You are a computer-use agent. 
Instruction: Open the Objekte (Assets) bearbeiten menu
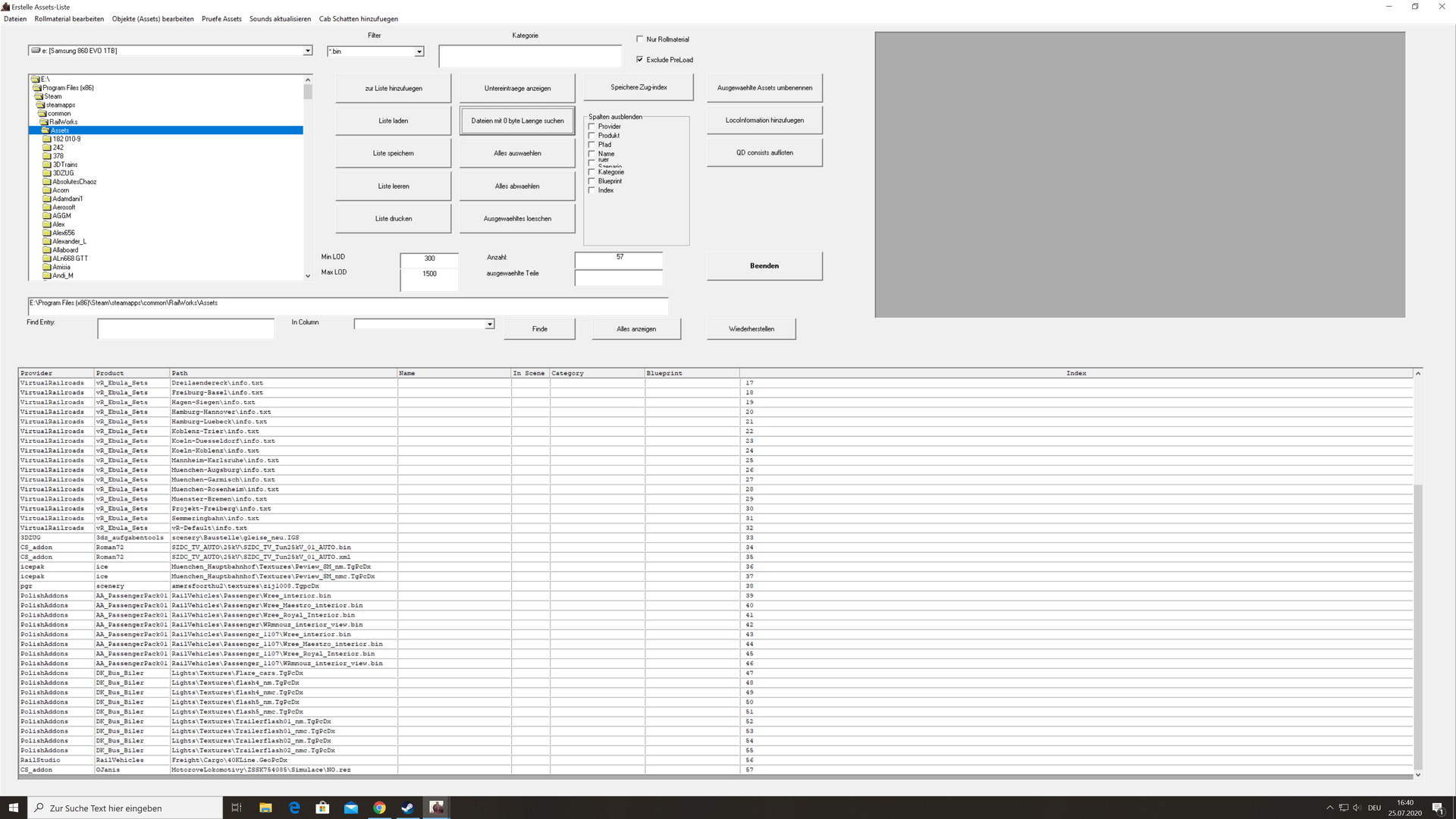pos(153,19)
